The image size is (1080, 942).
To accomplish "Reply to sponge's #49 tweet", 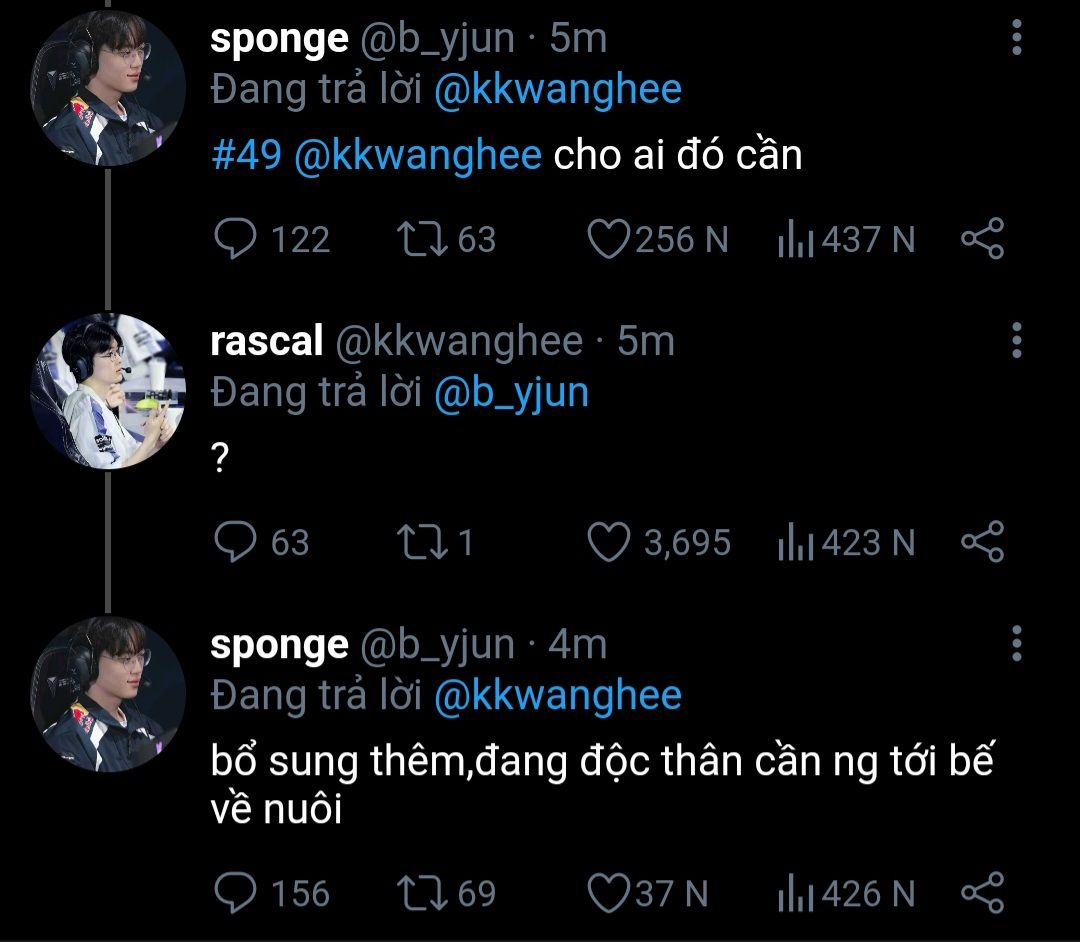I will point(236,239).
